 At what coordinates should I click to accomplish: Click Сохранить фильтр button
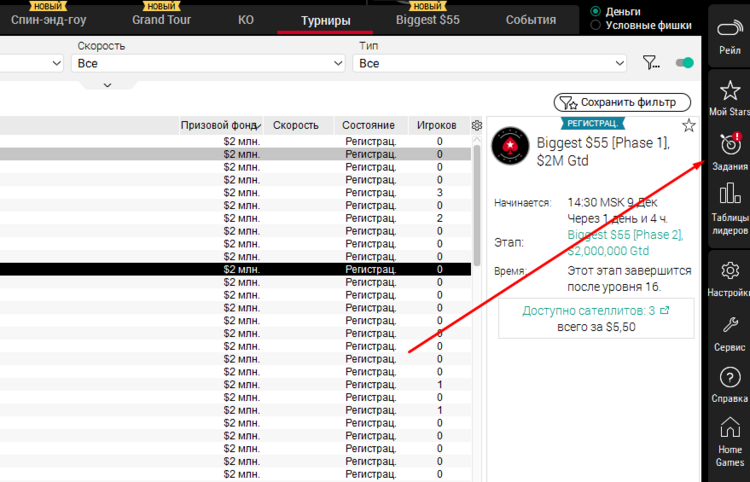pos(622,102)
